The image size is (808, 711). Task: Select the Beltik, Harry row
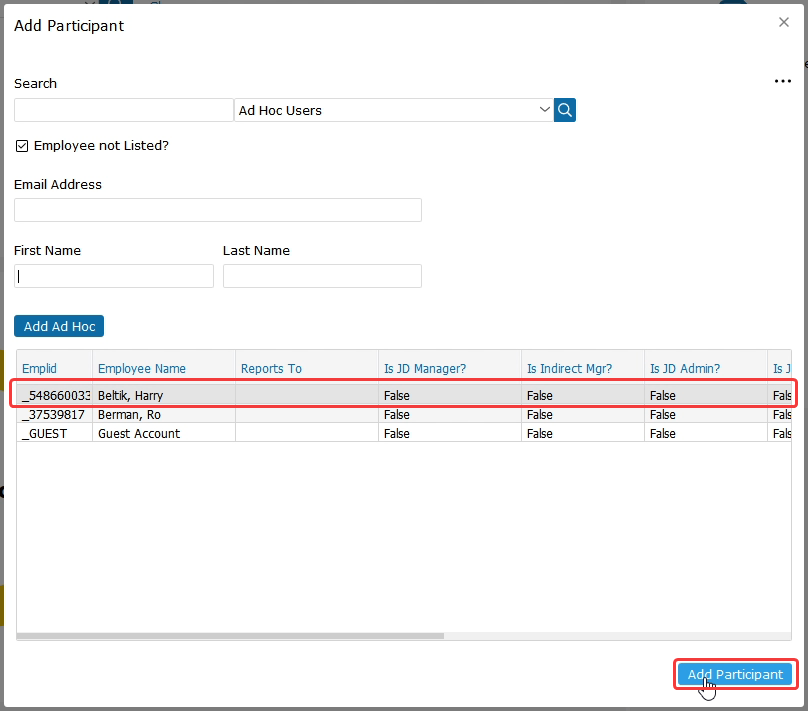(x=130, y=396)
